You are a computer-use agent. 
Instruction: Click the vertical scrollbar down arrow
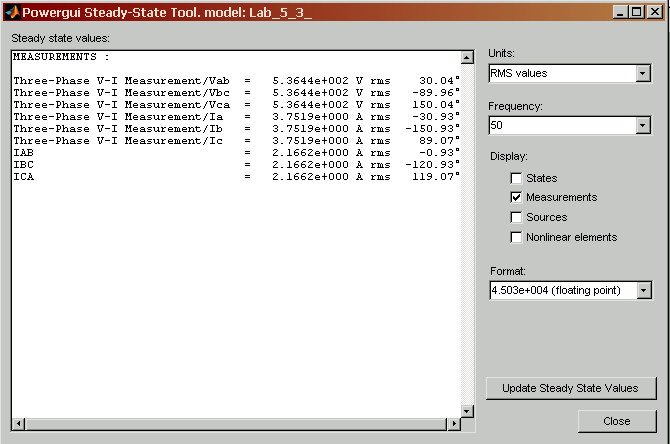pos(467,411)
